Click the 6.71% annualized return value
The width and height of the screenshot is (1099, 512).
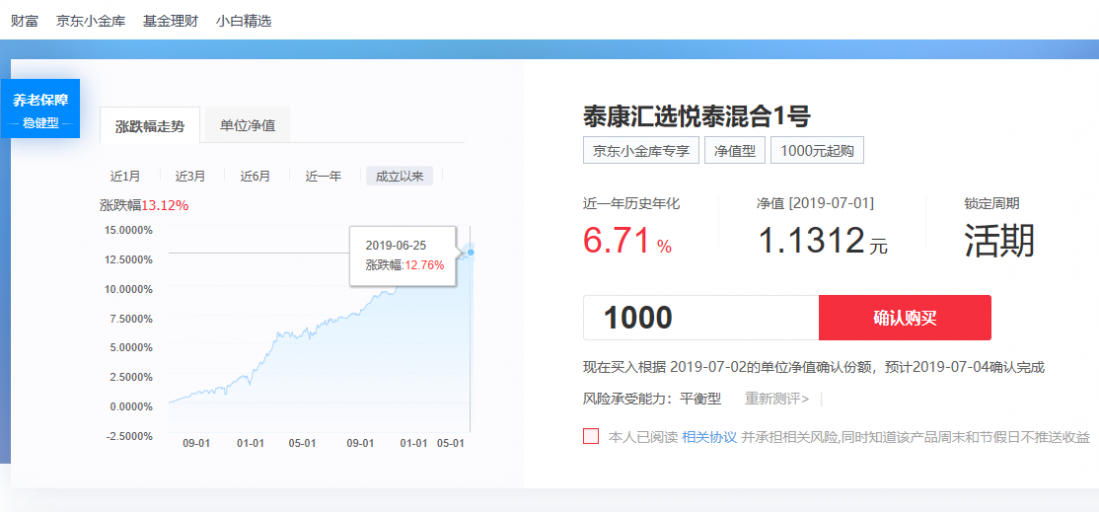627,241
